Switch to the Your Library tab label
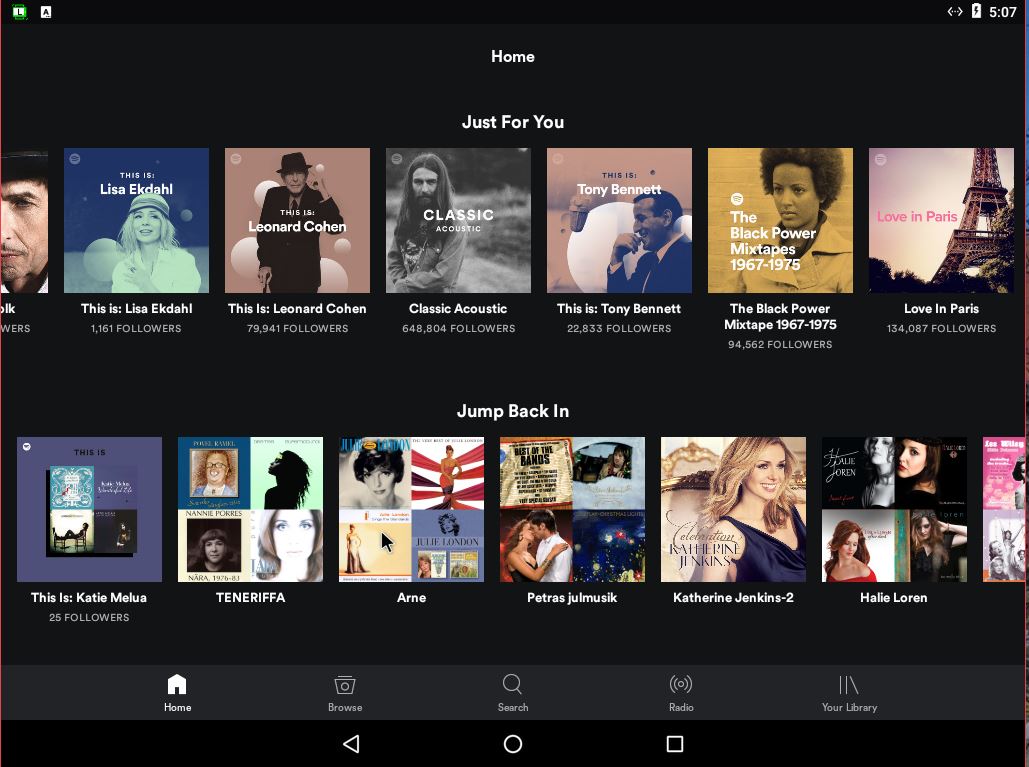This screenshot has height=767, width=1029. pyautogui.click(x=849, y=707)
